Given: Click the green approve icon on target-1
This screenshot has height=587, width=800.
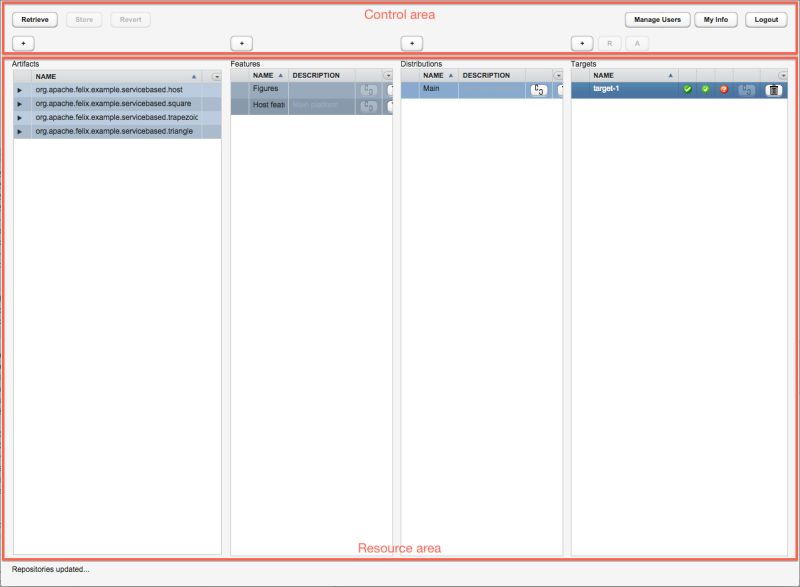Looking at the screenshot, I should click(687, 89).
